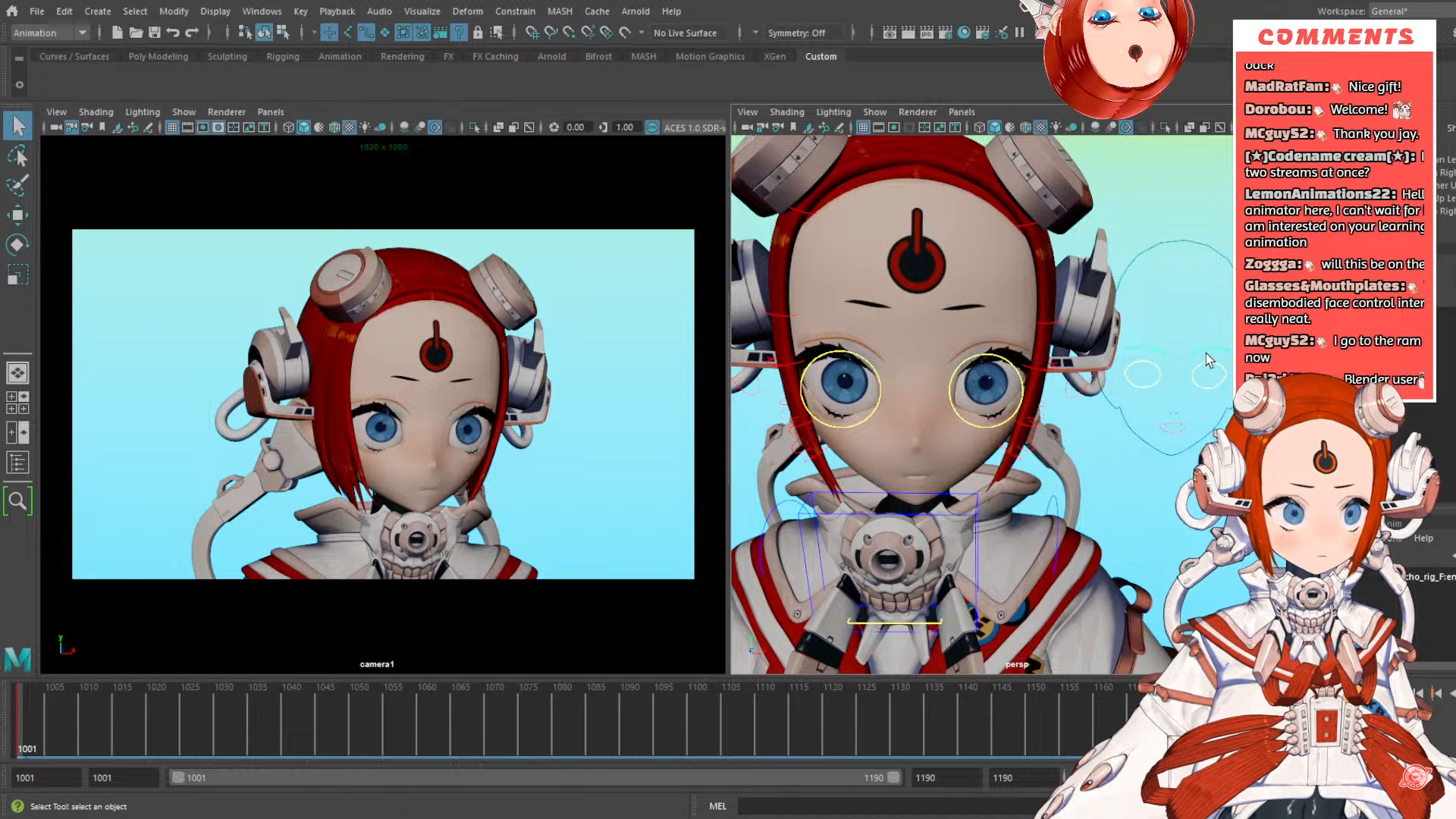Screen dimensions: 1456x819
Task: Click the range slider handle at 1001
Action: (x=178, y=777)
